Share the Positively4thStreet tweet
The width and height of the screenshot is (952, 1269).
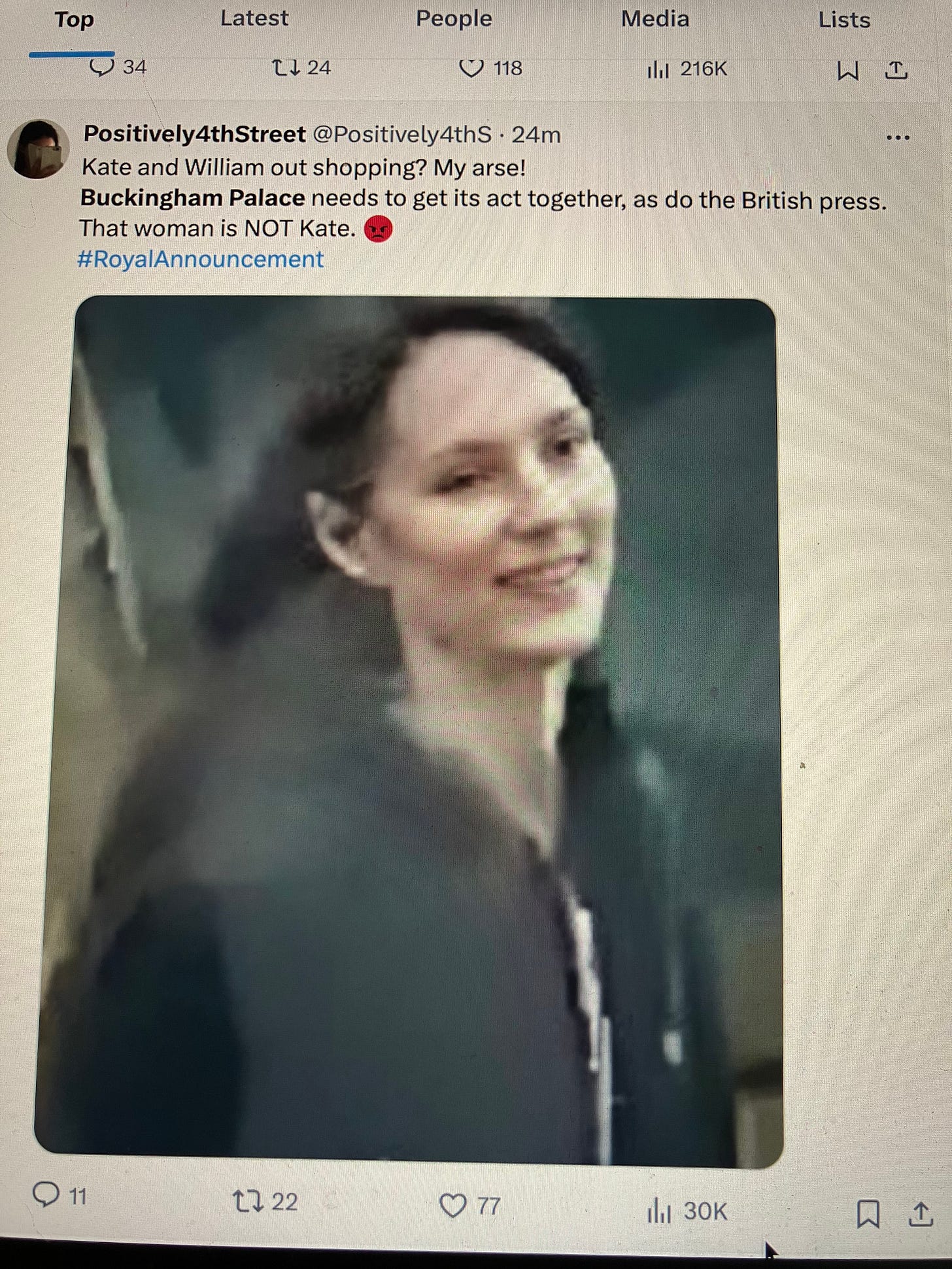click(x=920, y=1214)
